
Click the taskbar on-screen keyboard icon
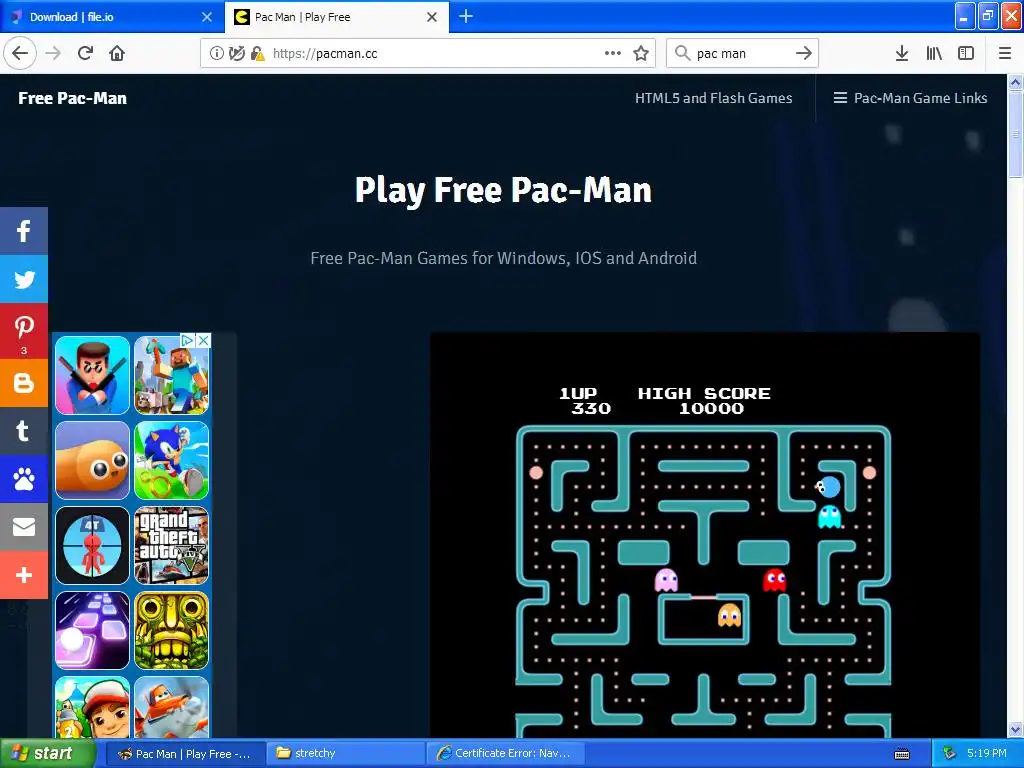point(902,754)
